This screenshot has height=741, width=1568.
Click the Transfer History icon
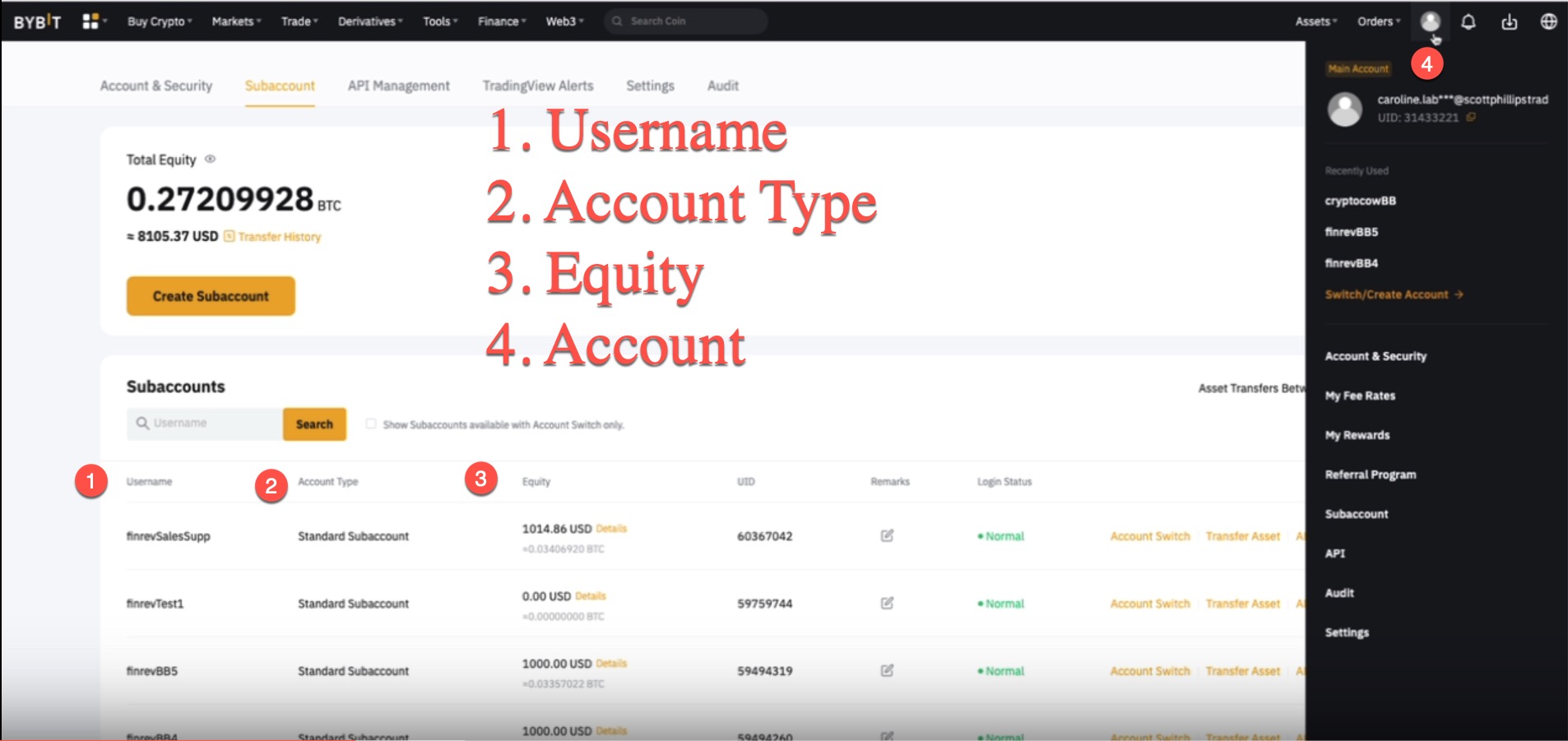(230, 237)
